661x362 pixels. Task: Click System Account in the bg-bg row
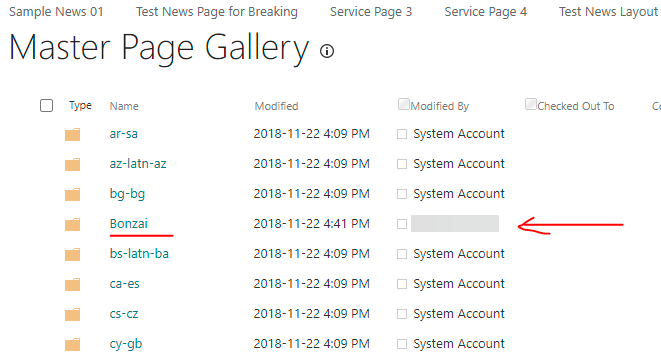click(x=459, y=193)
